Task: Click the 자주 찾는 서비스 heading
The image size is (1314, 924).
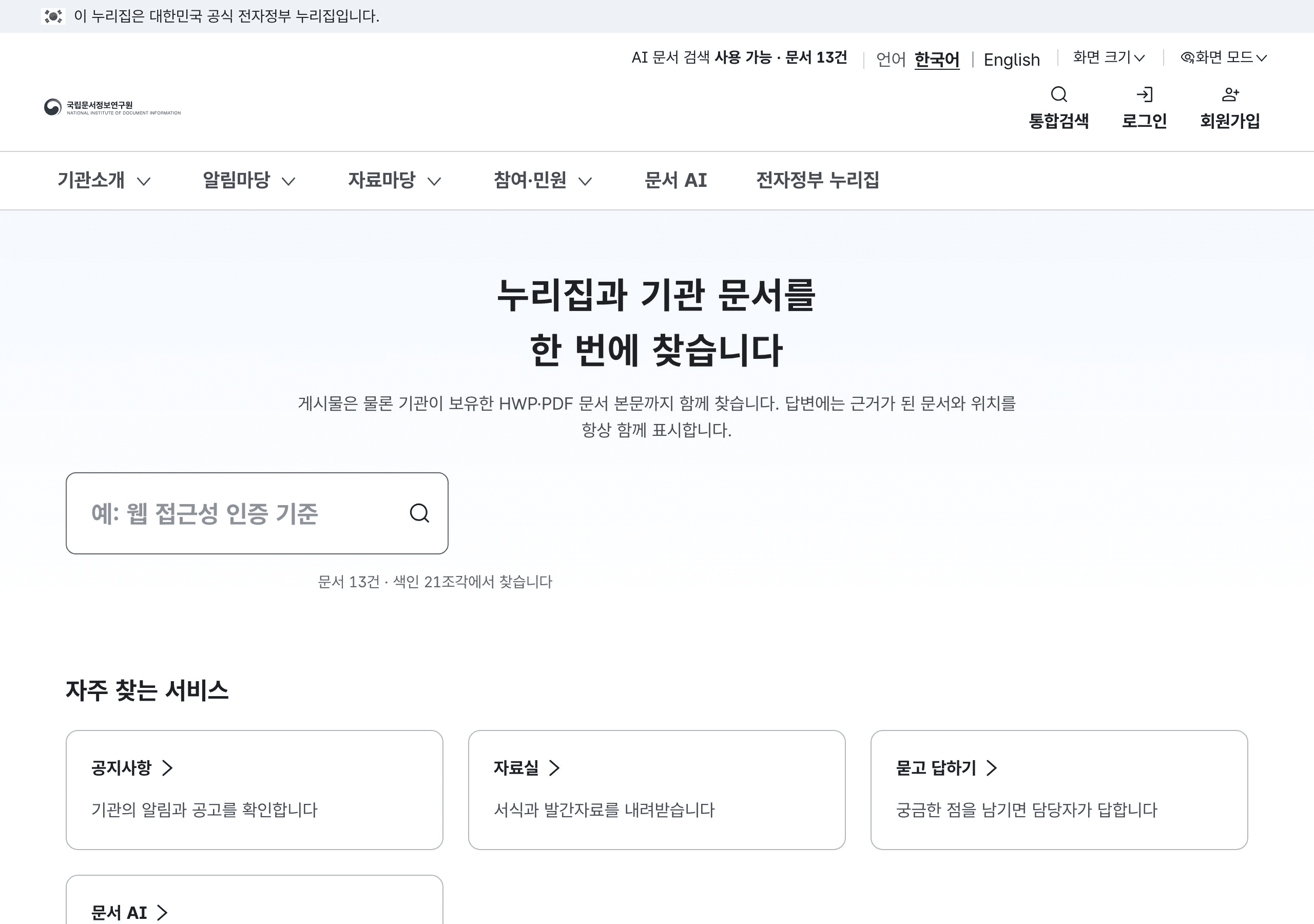Action: [x=147, y=690]
